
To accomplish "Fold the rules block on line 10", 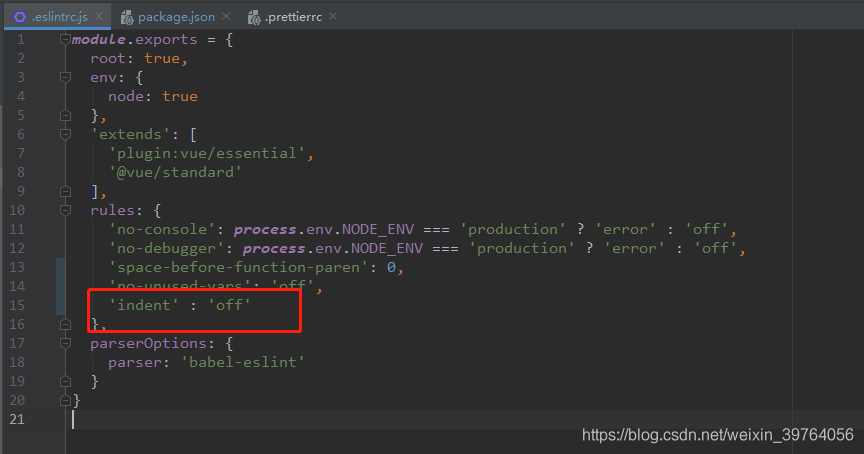I will tap(66, 210).
